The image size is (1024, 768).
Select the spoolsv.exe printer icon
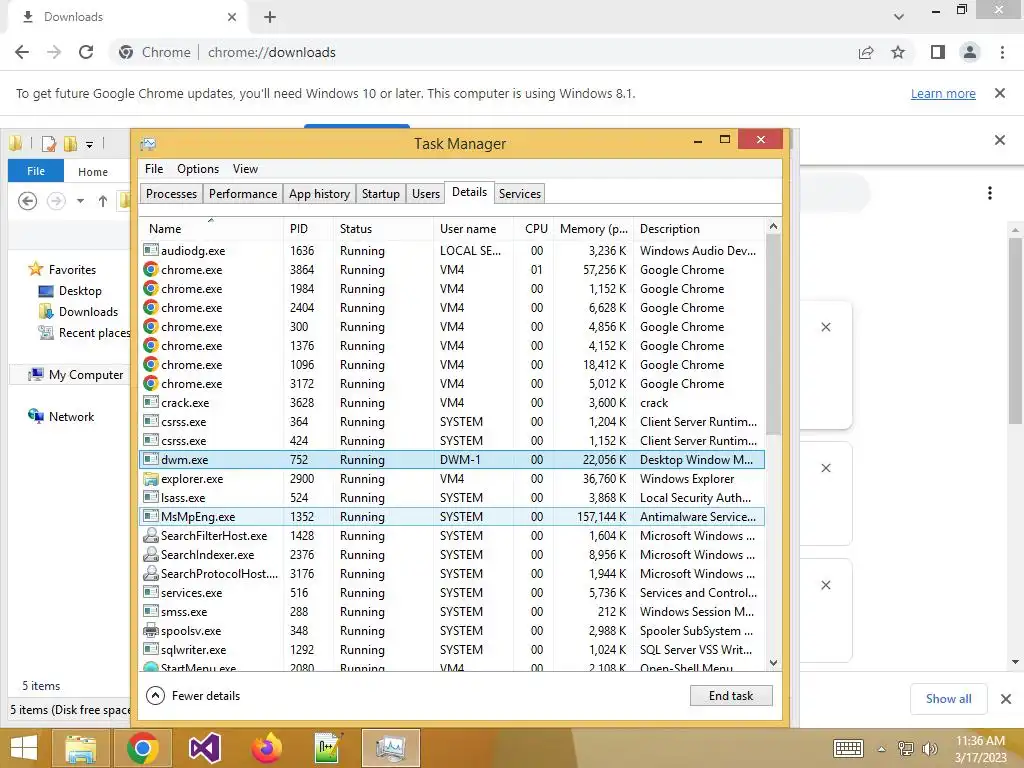[x=151, y=631]
